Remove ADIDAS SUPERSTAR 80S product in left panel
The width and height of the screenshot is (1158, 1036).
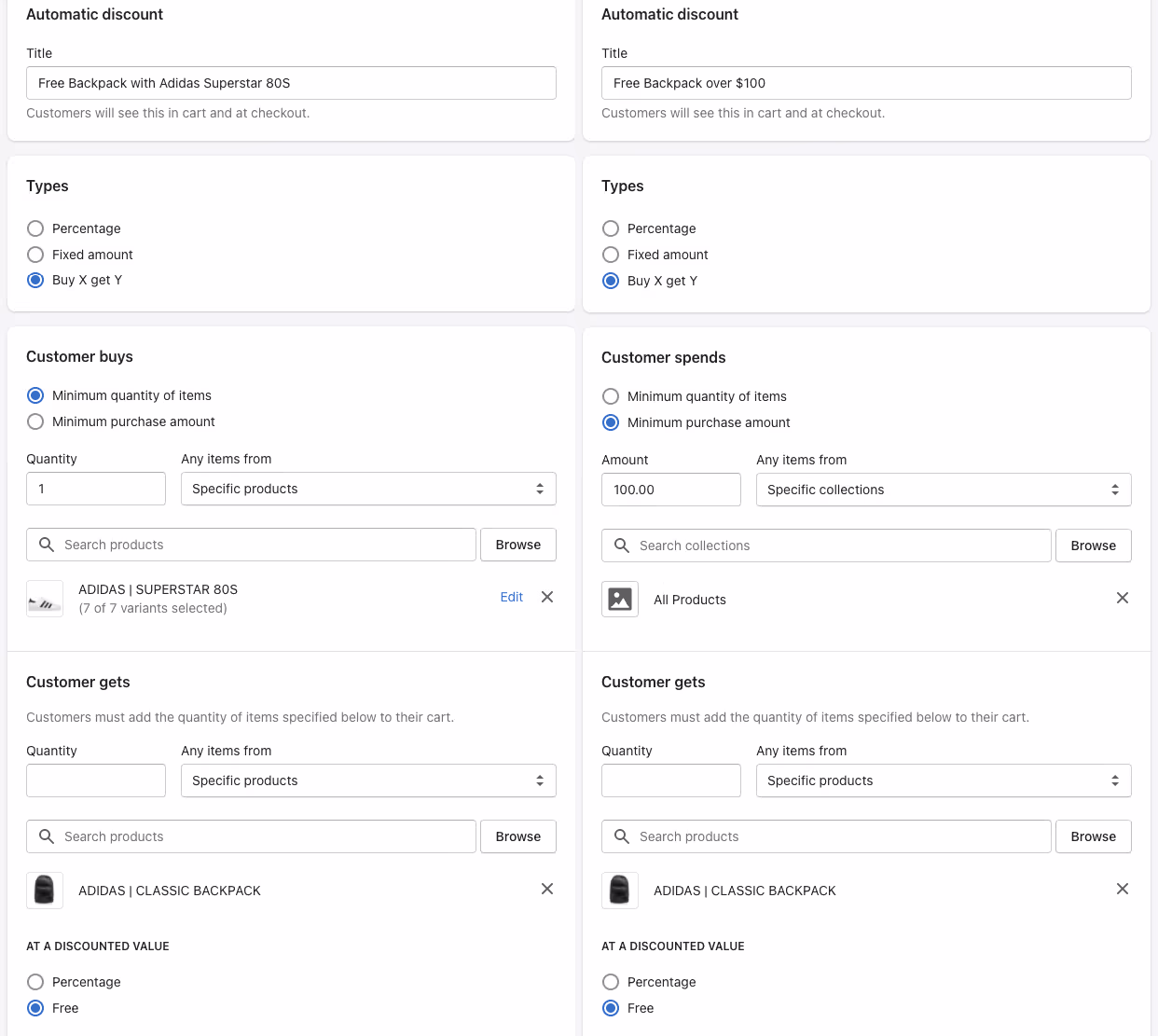pos(547,597)
